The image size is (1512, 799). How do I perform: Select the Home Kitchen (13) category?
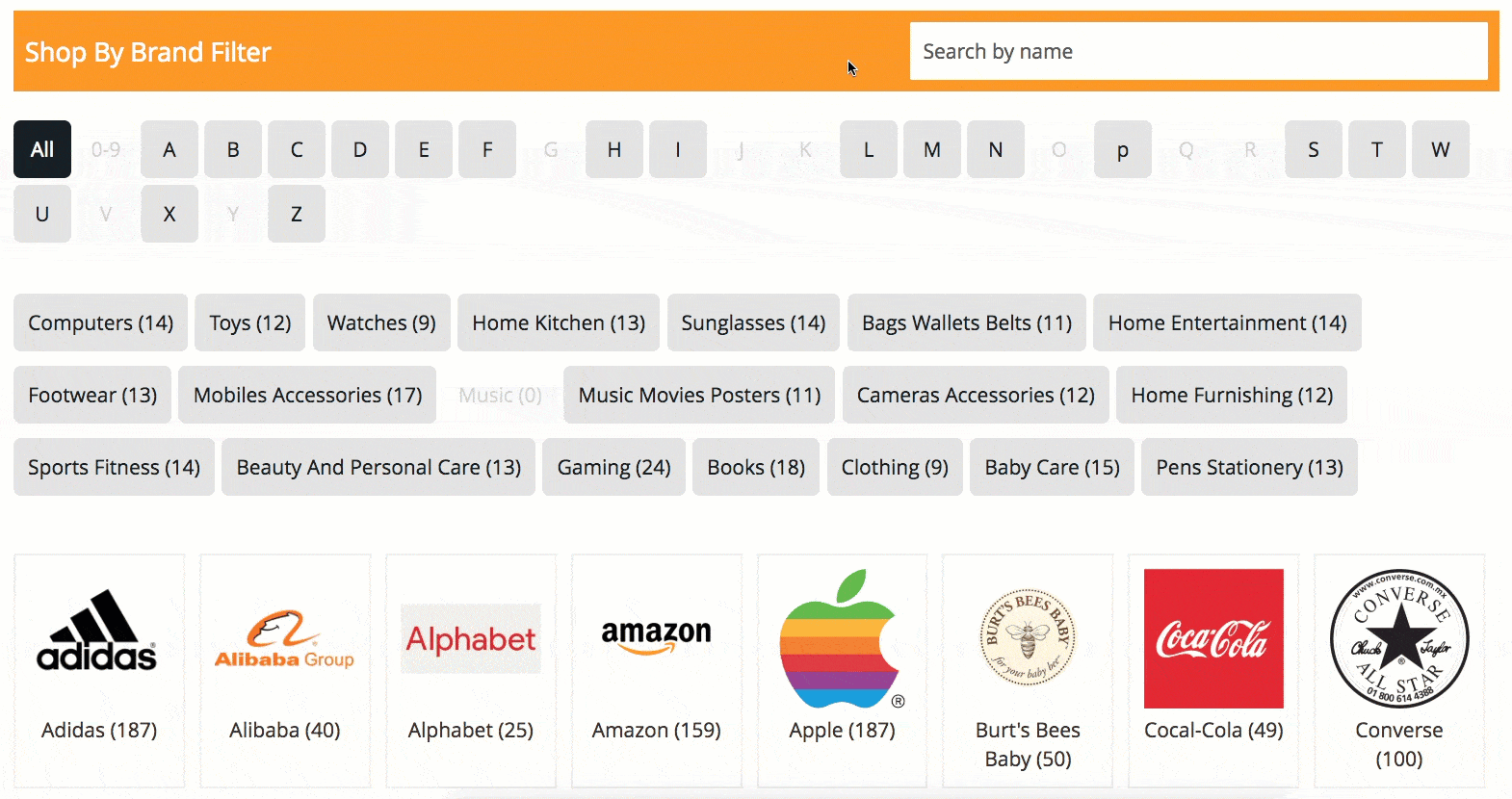coord(559,322)
